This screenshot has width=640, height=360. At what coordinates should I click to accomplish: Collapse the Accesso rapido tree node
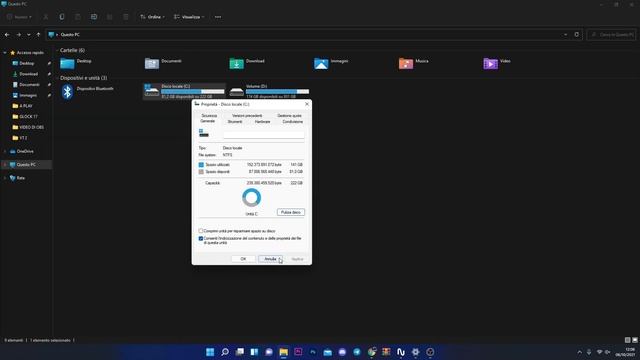coord(5,53)
